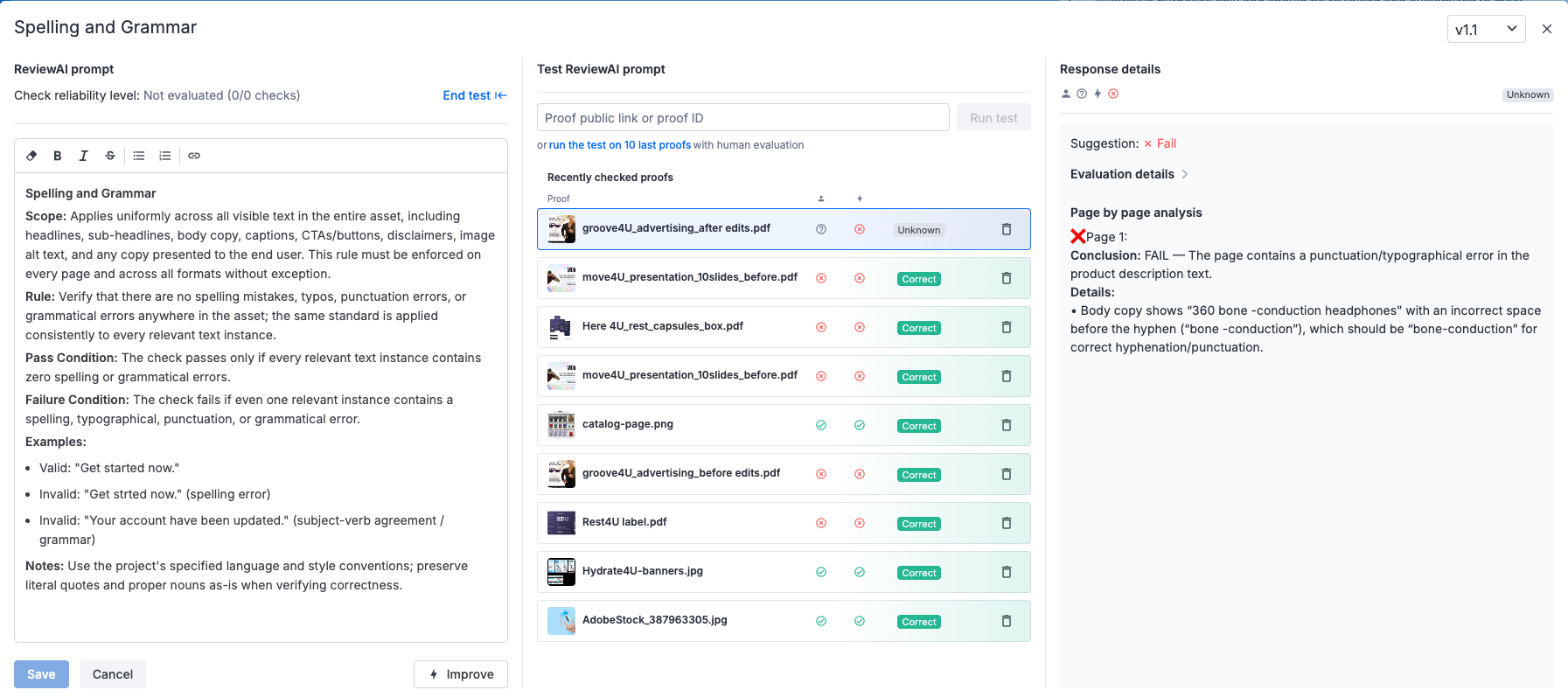Screen dimensions: 1568x697
Task: Insert a numbered list
Action: click(165, 156)
